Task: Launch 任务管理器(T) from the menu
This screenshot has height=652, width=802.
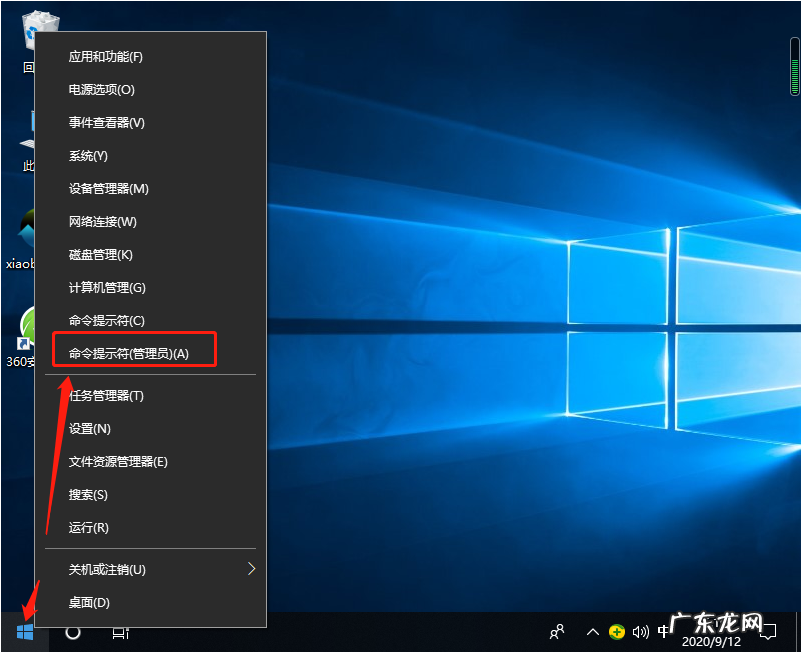Action: click(x=110, y=395)
